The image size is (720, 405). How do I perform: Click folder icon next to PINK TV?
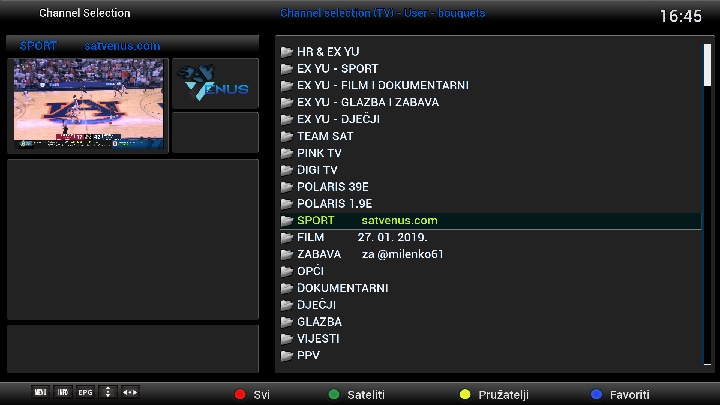click(287, 153)
